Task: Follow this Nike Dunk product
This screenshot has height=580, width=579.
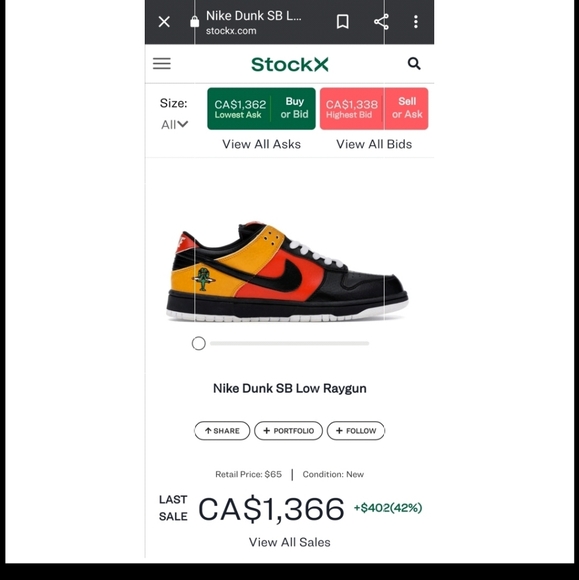Action: tap(356, 431)
